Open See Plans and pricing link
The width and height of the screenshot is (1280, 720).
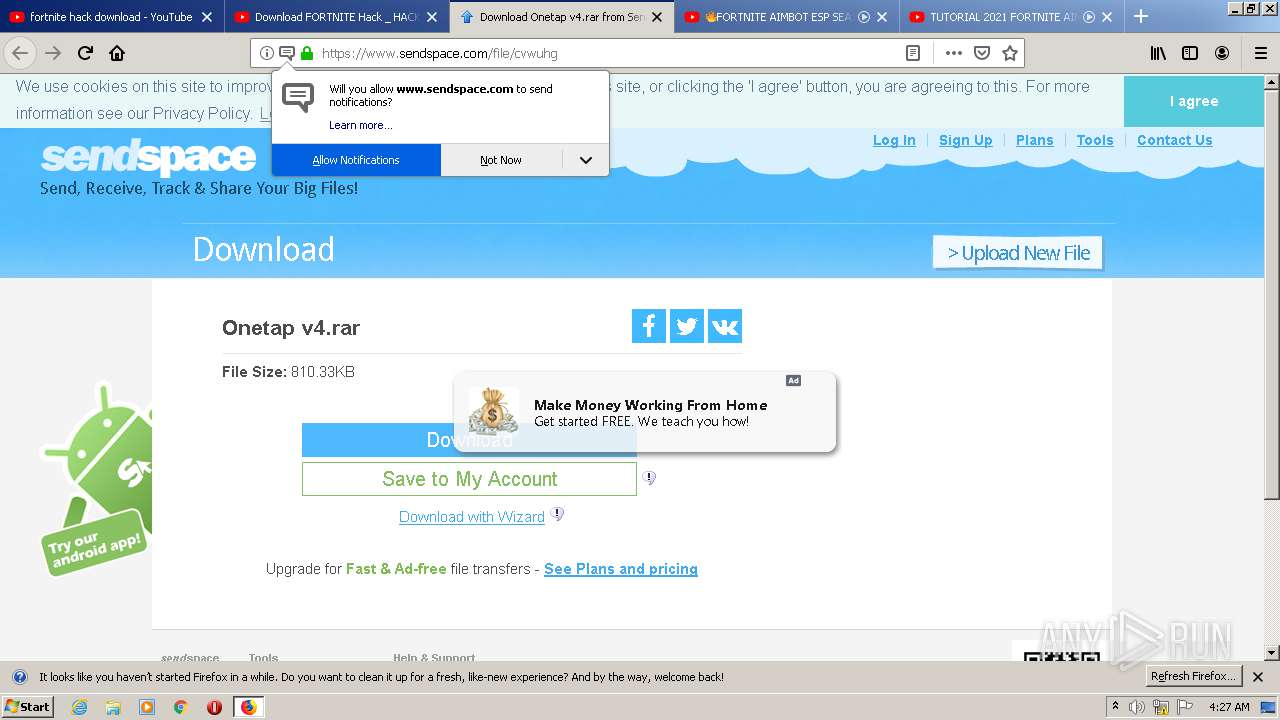point(621,569)
